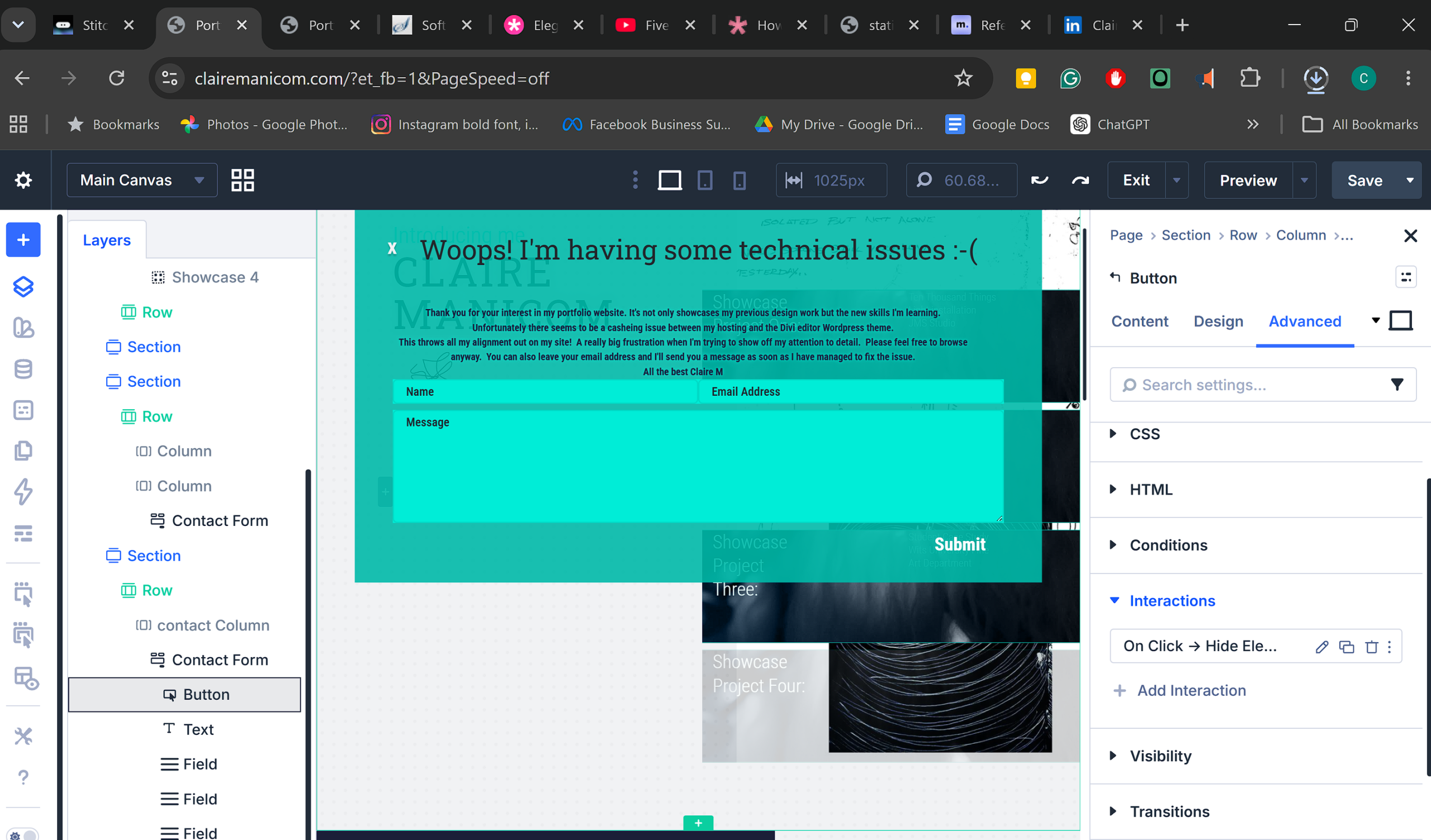This screenshot has height=840, width=1431.
Task: Close the Button settings panel
Action: [x=1410, y=236]
